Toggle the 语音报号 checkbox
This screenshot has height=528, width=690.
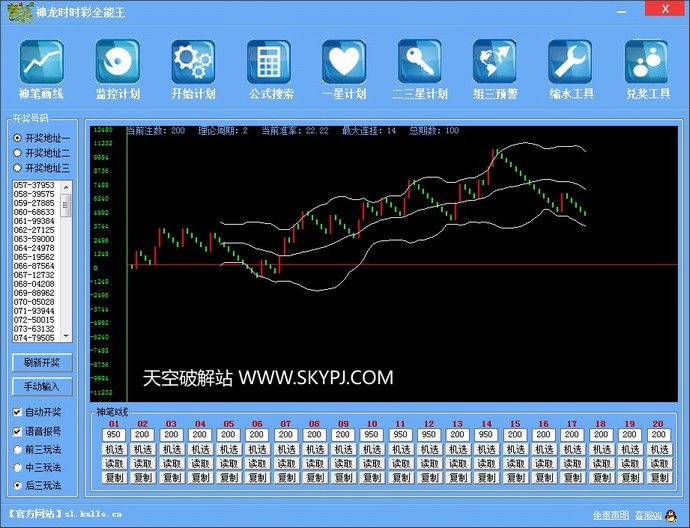click(x=17, y=431)
